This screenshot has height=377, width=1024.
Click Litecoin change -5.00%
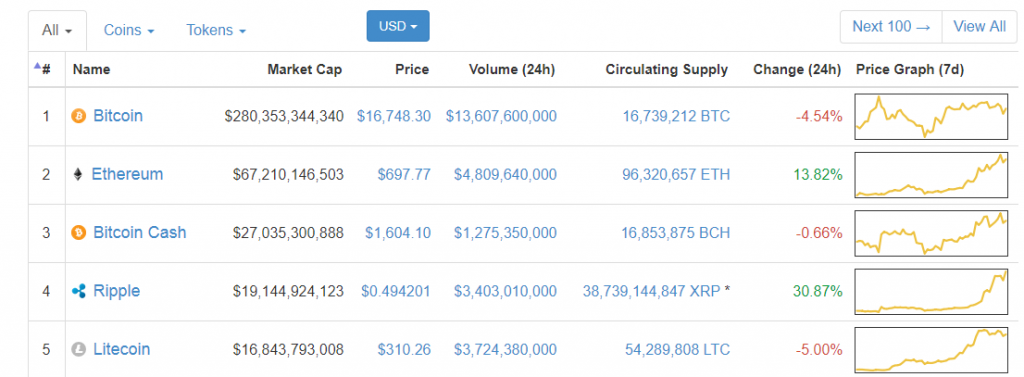point(819,350)
